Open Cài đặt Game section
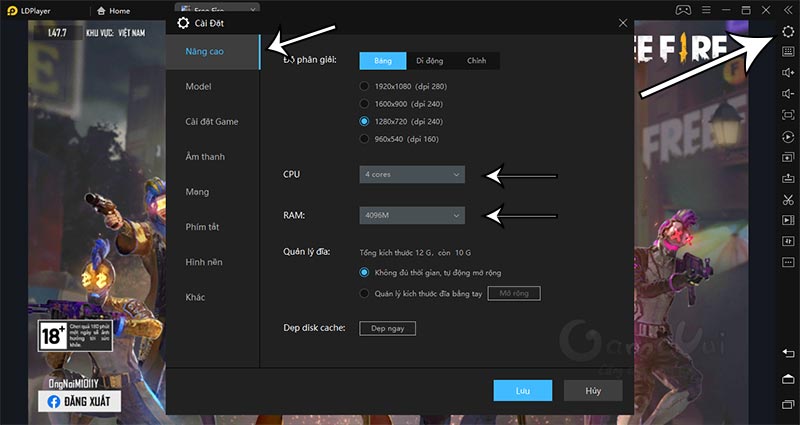The height and width of the screenshot is (425, 800). pyautogui.click(x=213, y=122)
